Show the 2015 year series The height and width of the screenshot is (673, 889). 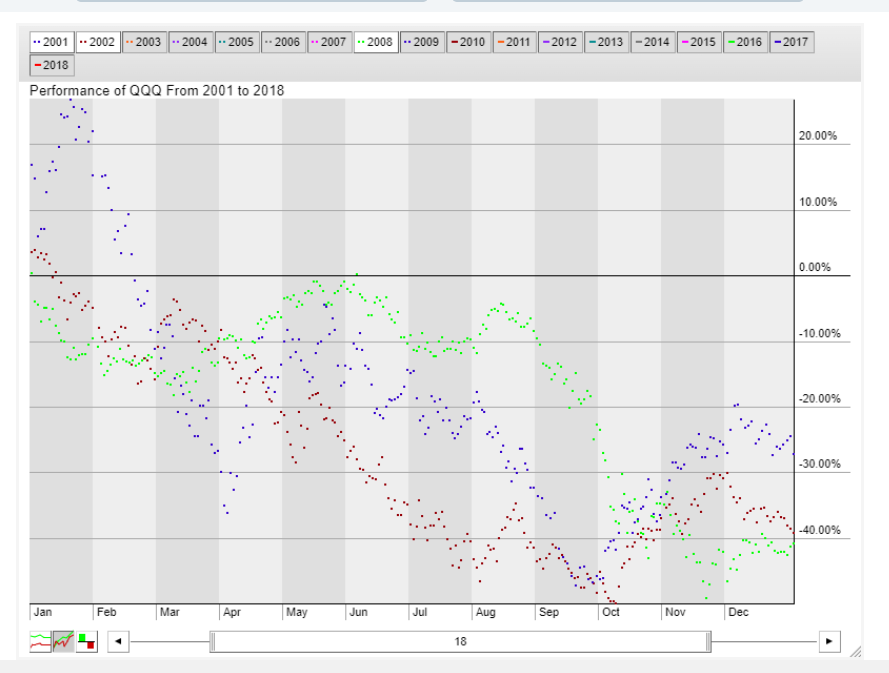(x=700, y=42)
